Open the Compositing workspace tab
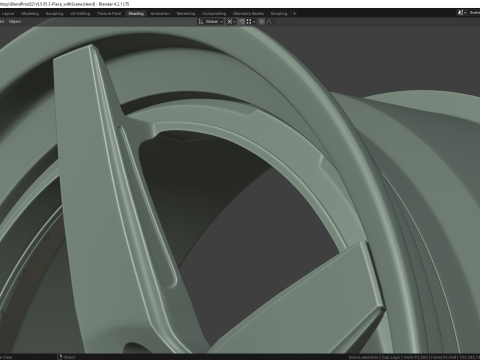Viewport: 480px width, 360px height. click(x=214, y=14)
